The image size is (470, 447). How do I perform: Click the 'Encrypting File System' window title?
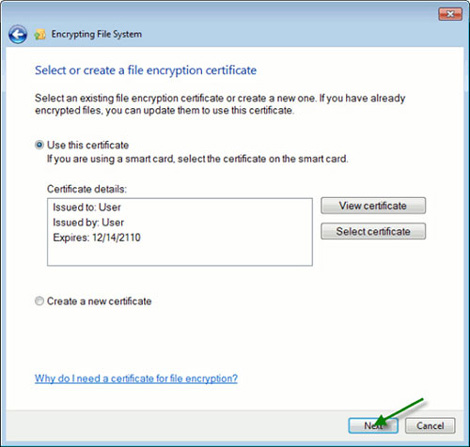pos(96,34)
